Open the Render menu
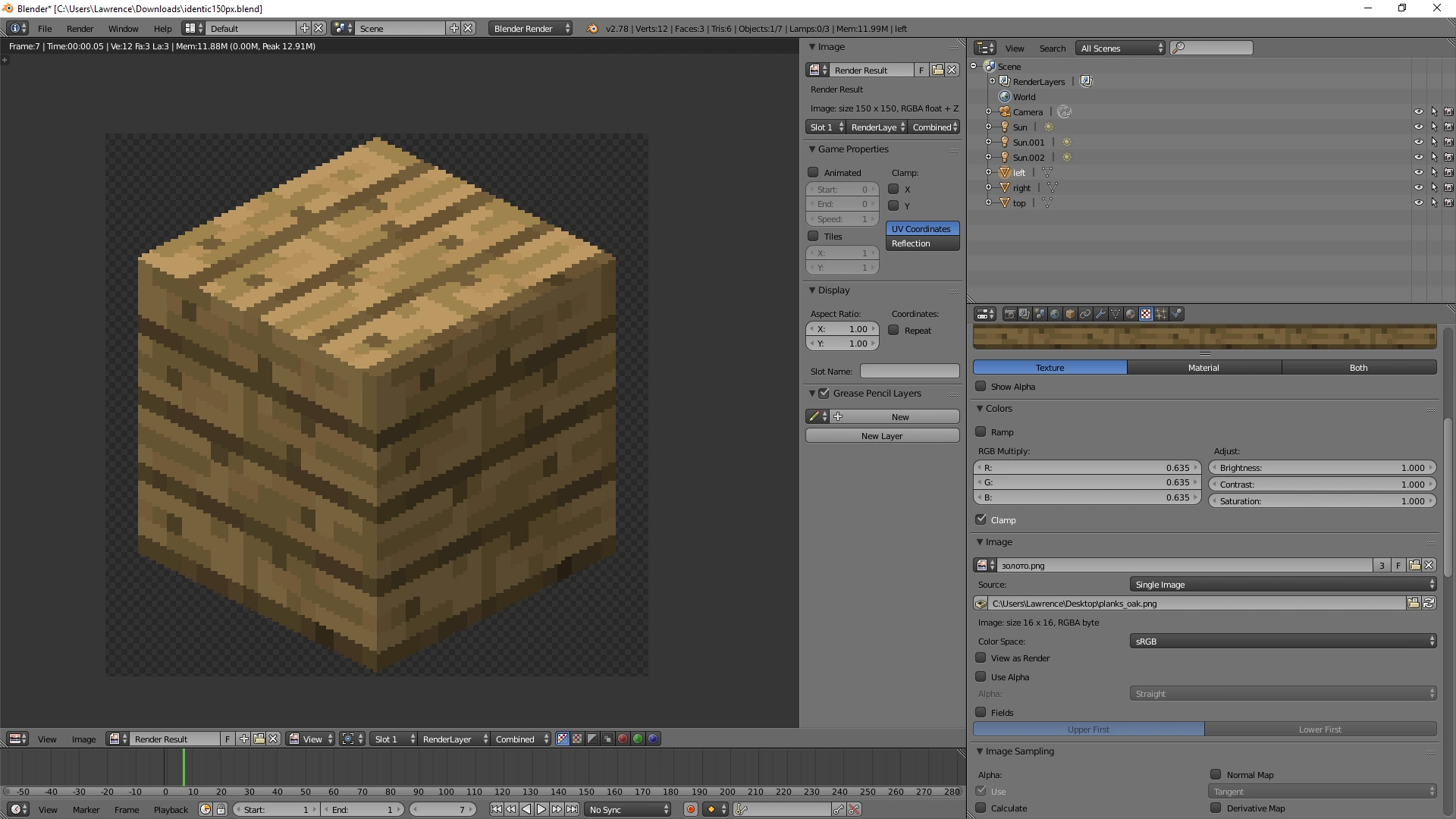This screenshot has width=1456, height=819. 80,28
